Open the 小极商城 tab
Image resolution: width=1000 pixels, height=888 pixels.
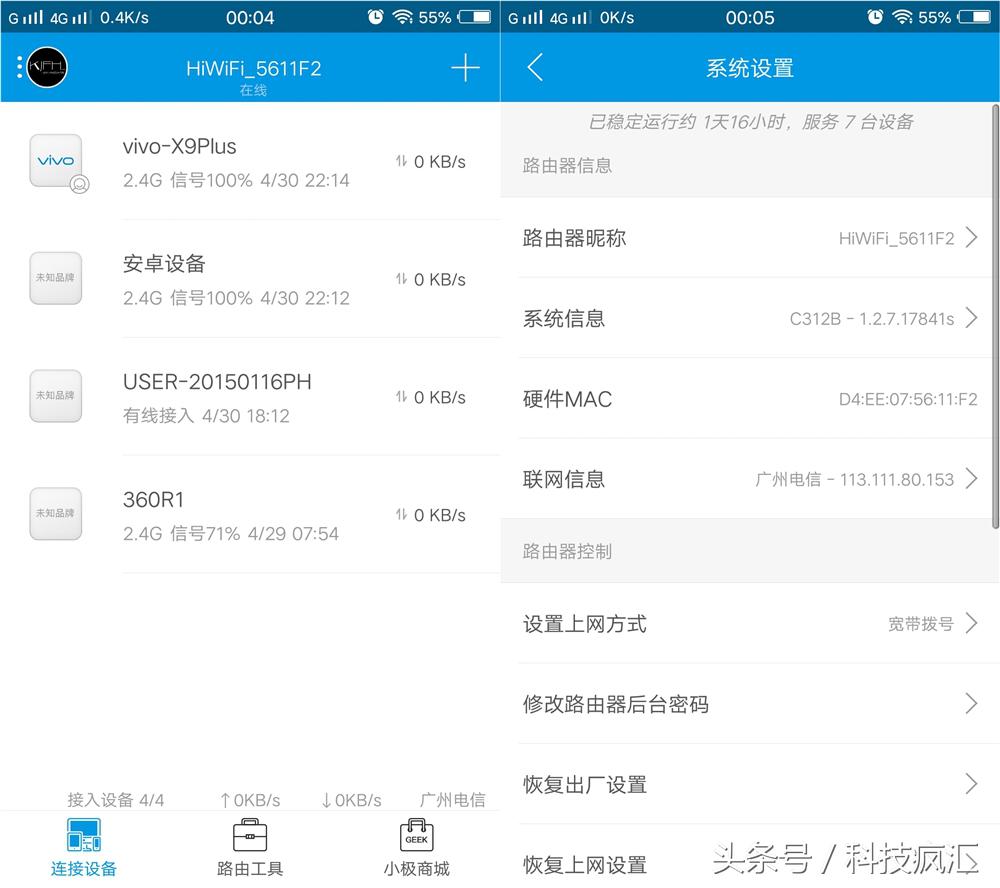pos(416,845)
